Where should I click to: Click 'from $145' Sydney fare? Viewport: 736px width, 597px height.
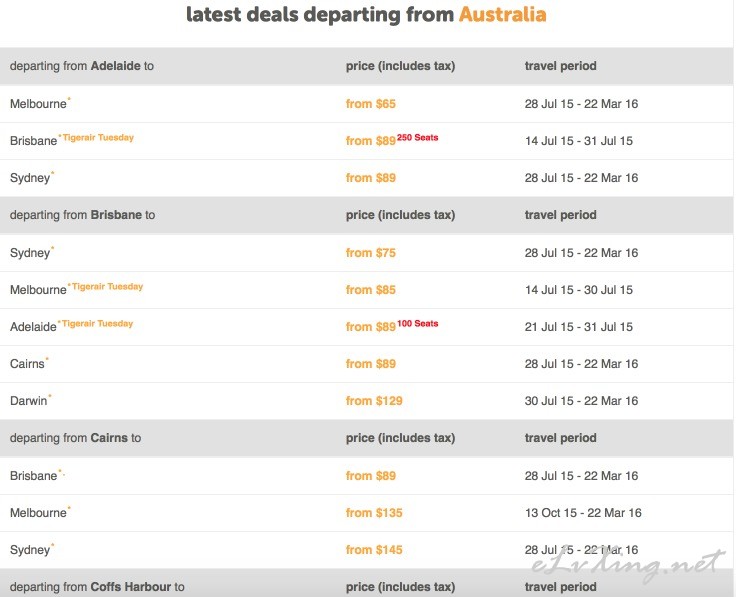[374, 550]
